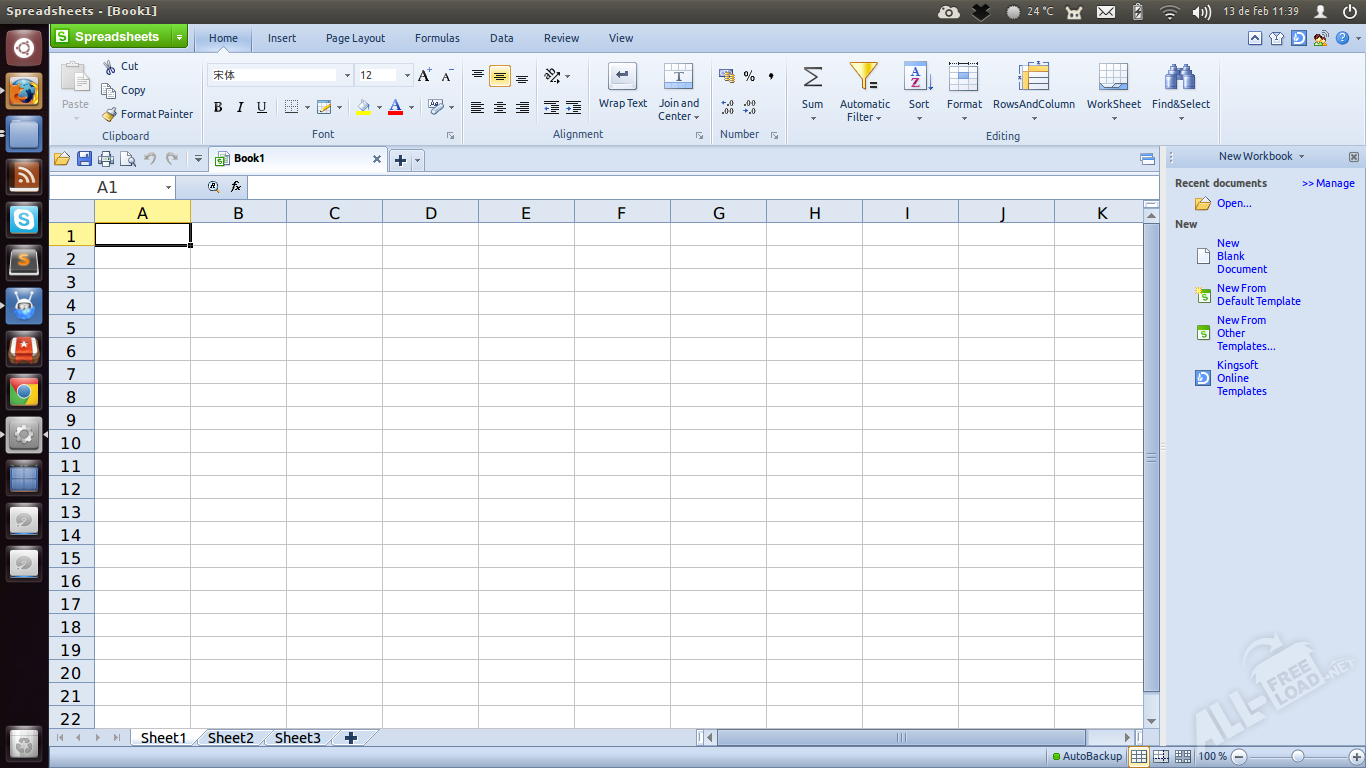The width and height of the screenshot is (1366, 768).
Task: Toggle italic text formatting
Action: pos(240,108)
